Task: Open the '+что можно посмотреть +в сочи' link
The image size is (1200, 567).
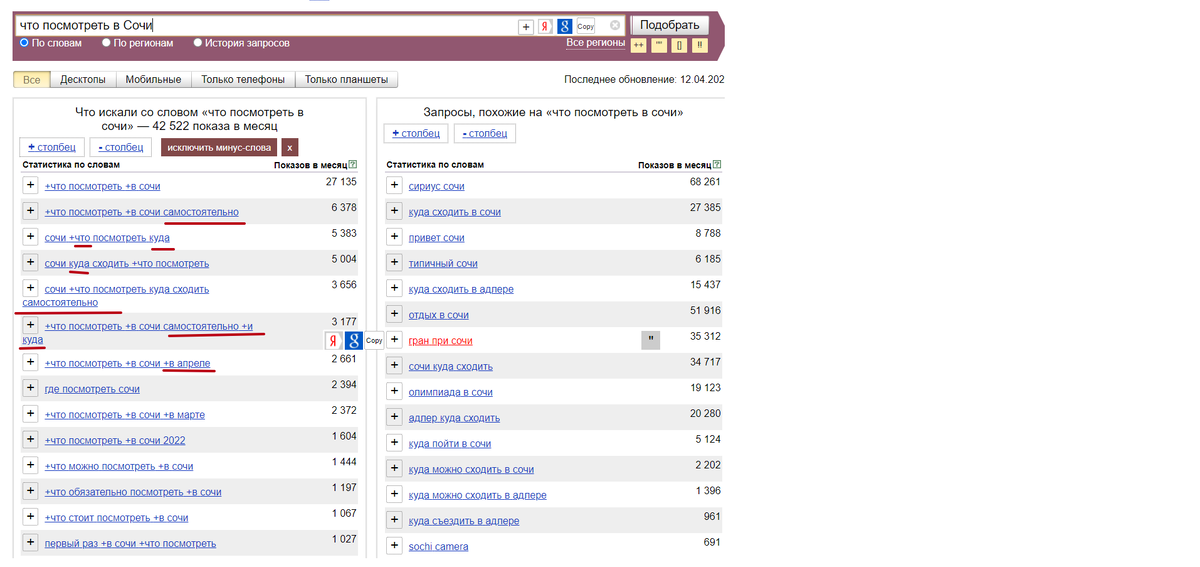Action: (119, 466)
